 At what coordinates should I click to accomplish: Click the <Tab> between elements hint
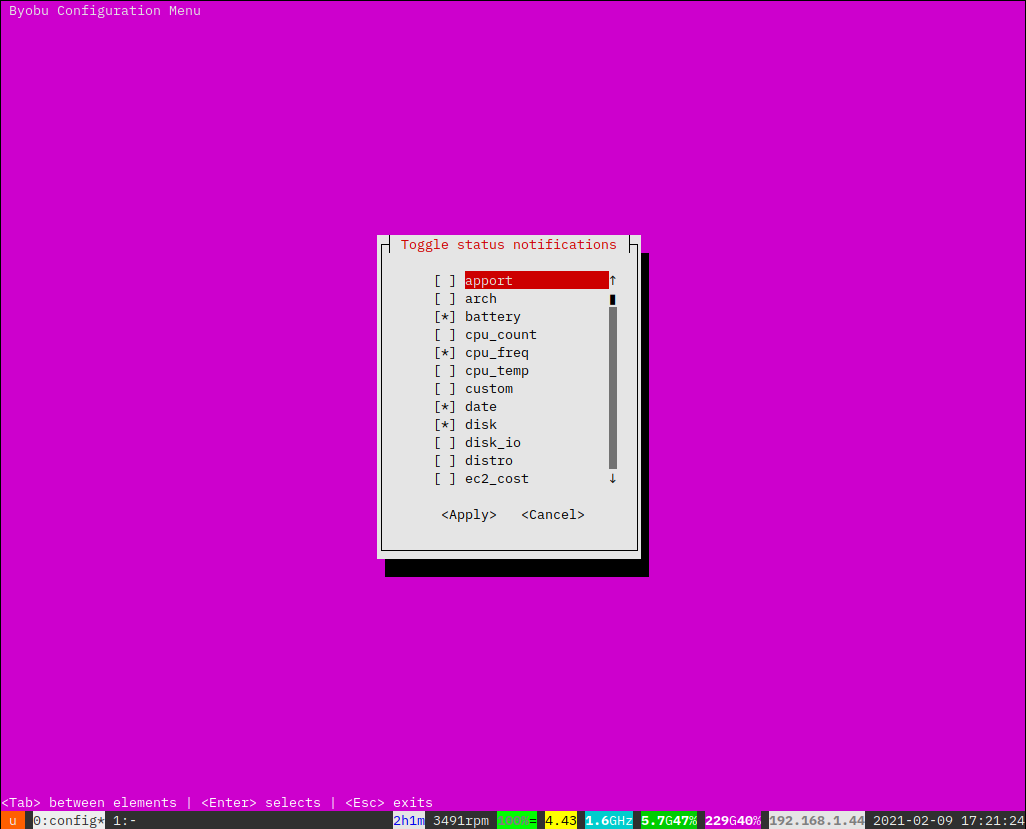(x=89, y=803)
